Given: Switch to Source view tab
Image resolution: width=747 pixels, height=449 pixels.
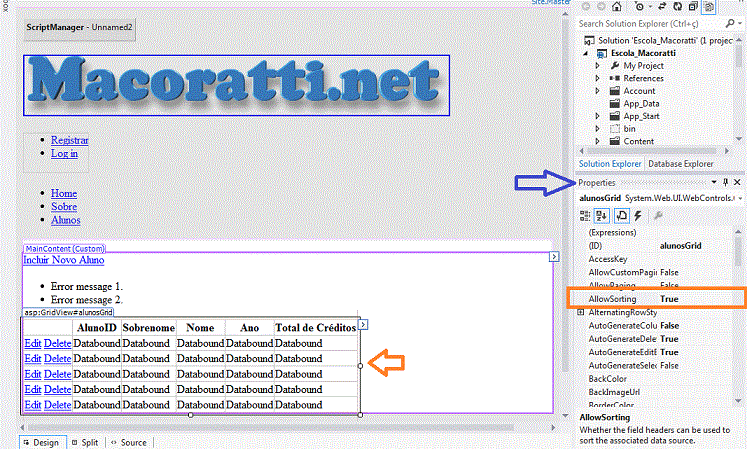Looking at the screenshot, I should point(129,442).
